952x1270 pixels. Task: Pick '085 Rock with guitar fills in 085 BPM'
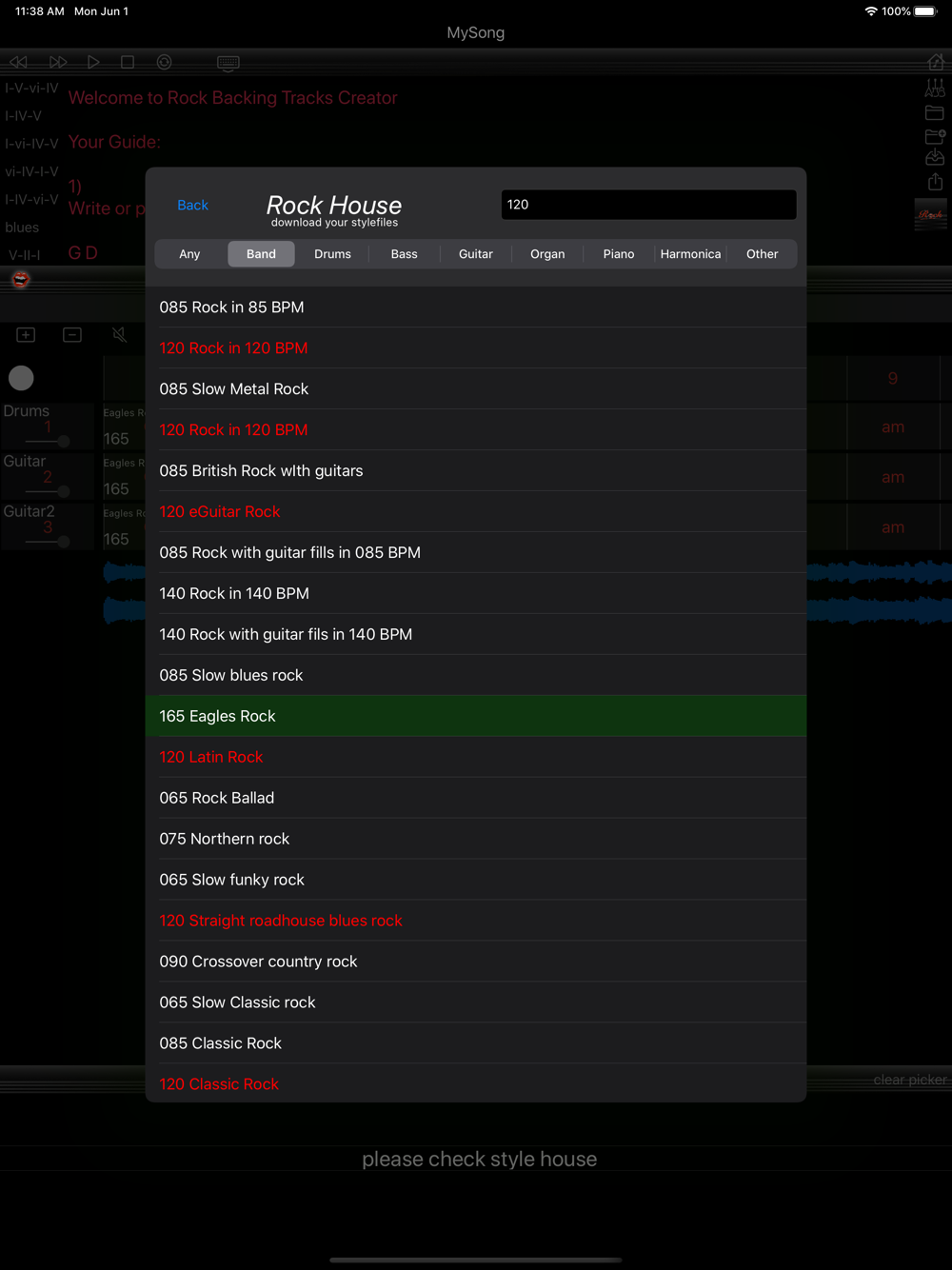point(476,553)
